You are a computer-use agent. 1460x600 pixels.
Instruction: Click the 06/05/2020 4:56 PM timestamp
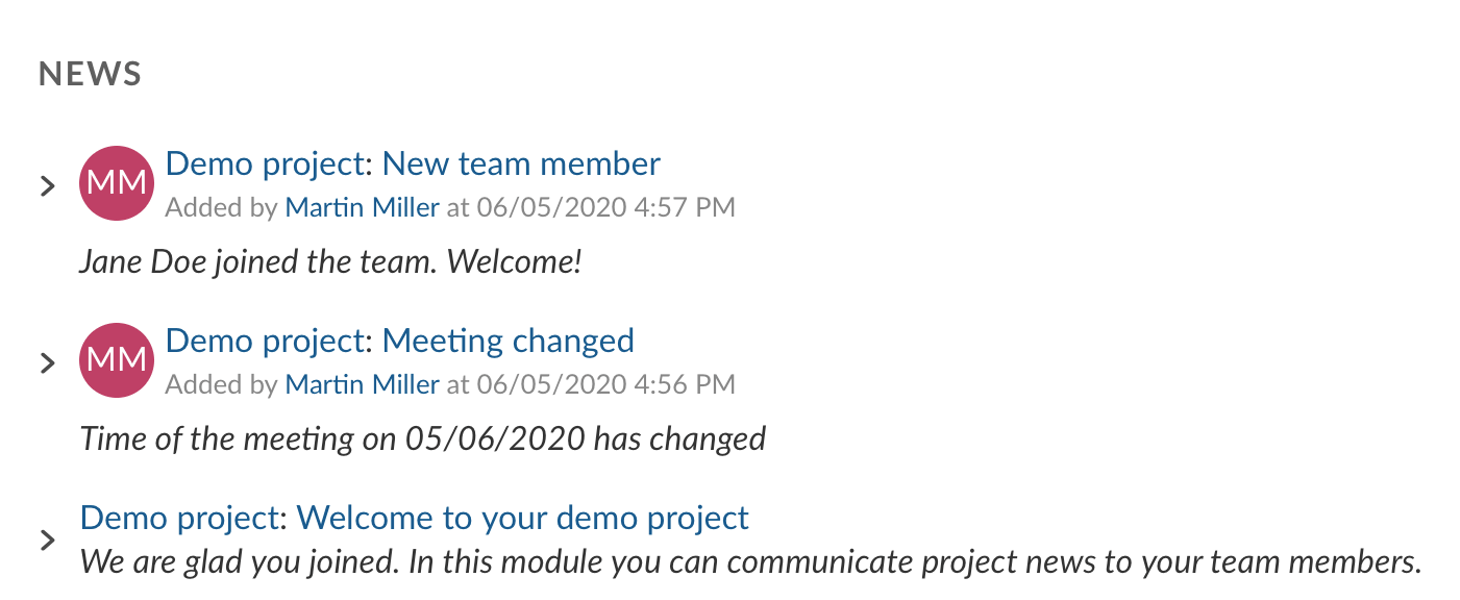tap(606, 384)
